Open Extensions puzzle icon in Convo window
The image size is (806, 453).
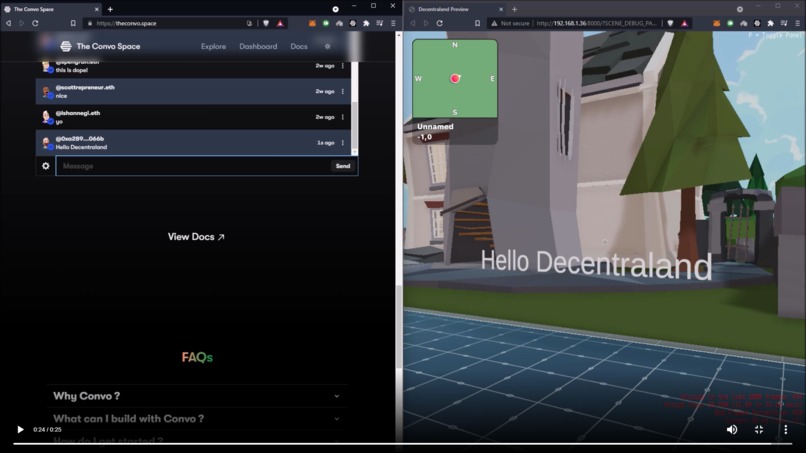click(366, 23)
